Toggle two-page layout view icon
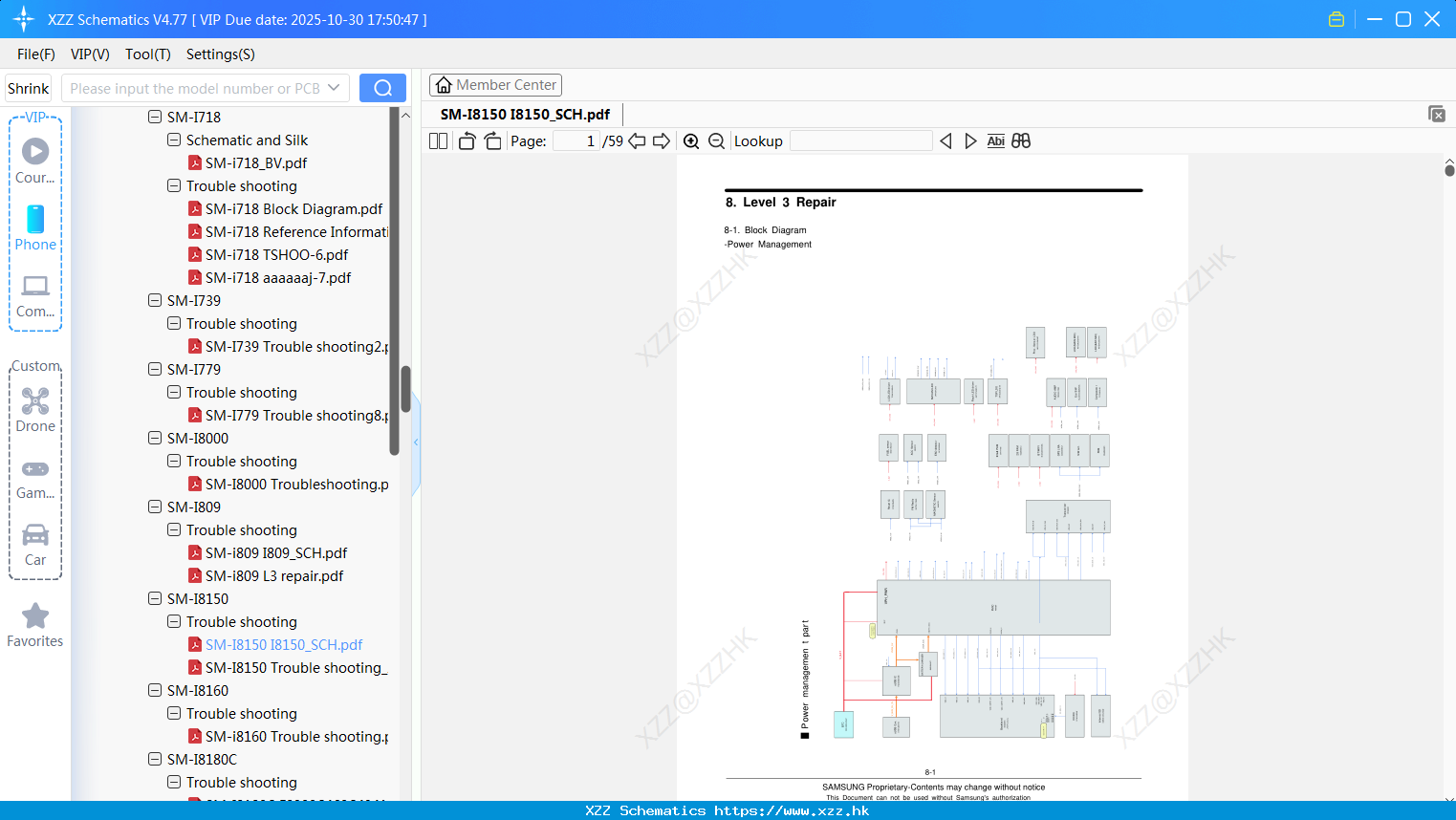This screenshot has width=1456, height=820. coord(438,141)
